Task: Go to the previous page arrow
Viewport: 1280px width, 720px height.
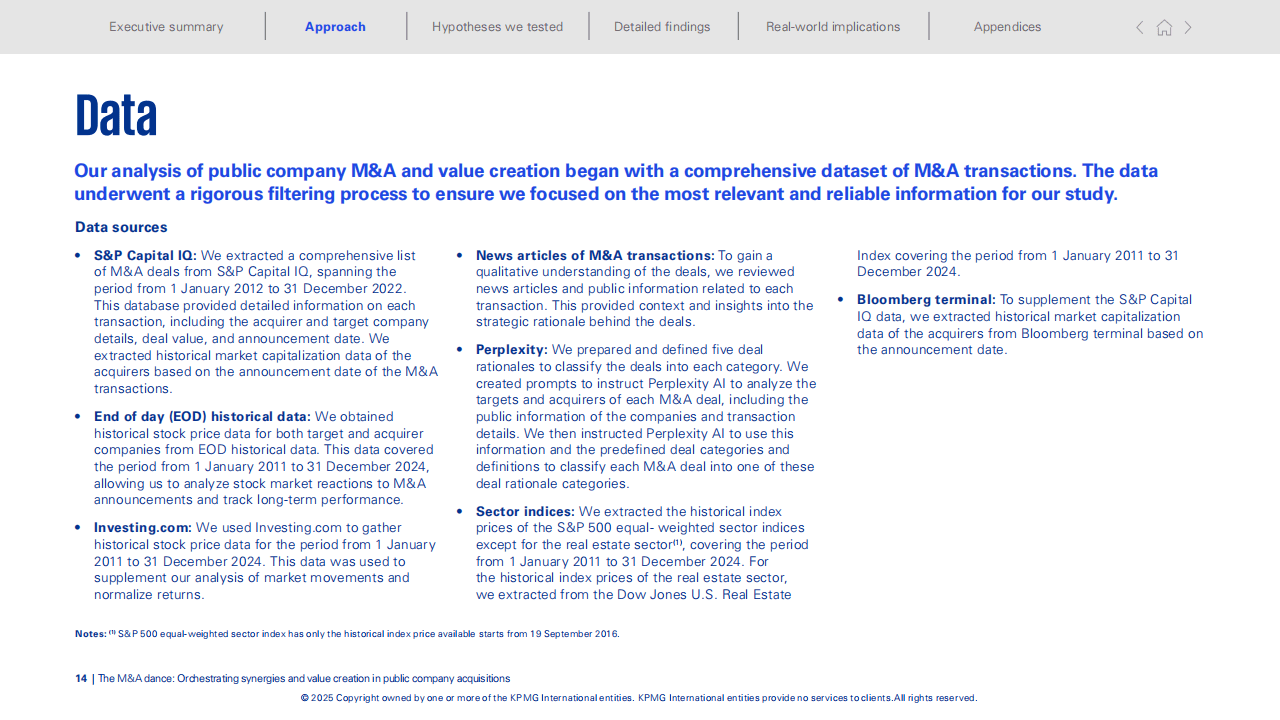Action: click(x=1139, y=28)
